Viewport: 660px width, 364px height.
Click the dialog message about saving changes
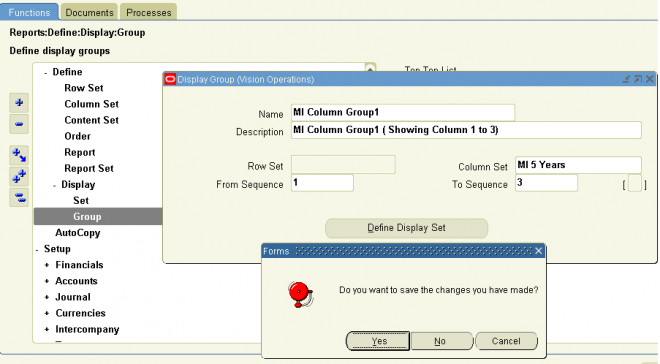pos(439,290)
